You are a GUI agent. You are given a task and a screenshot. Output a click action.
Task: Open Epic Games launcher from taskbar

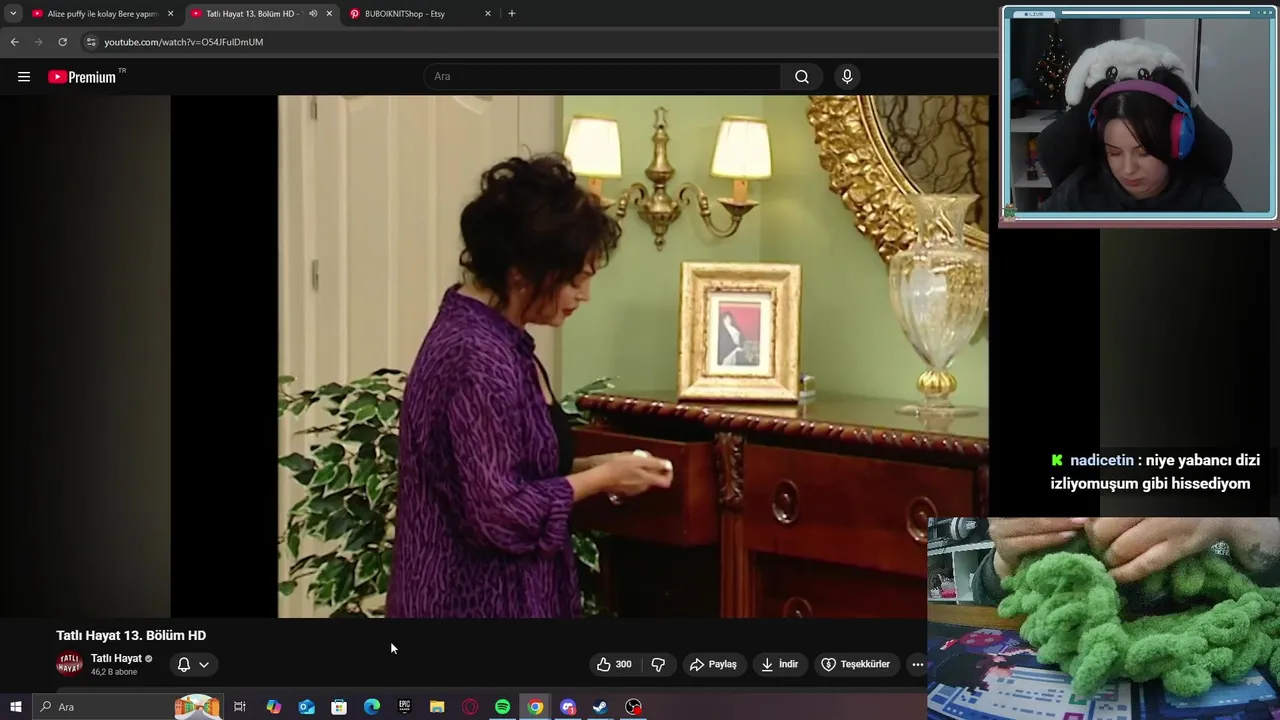click(404, 707)
